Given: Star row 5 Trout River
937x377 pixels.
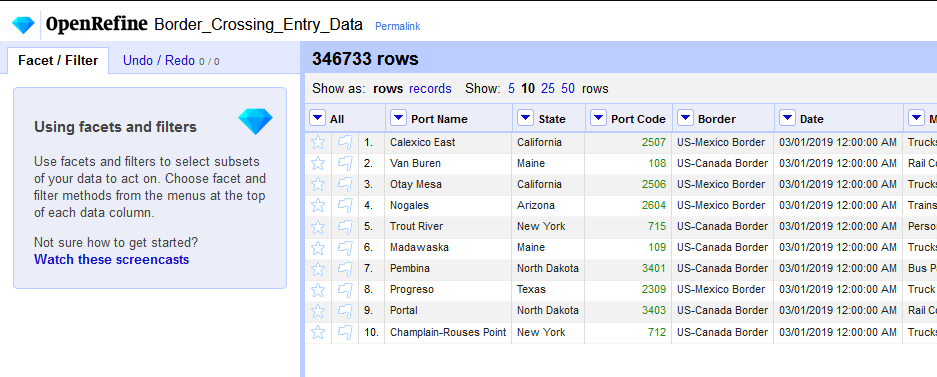Looking at the screenshot, I should (x=319, y=226).
